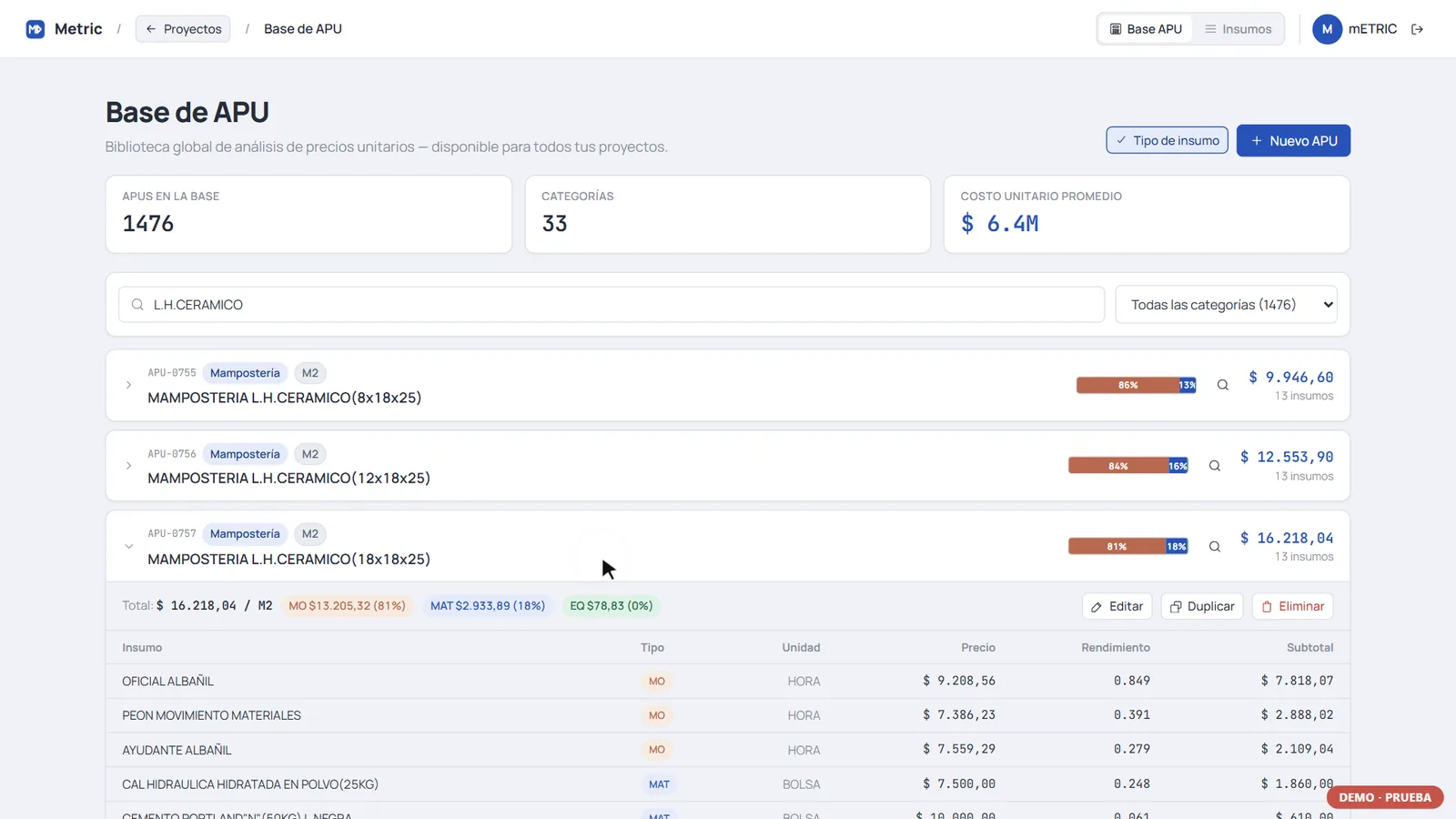Click the logout icon beside mETRIC
The height and width of the screenshot is (819, 1456).
point(1417,29)
